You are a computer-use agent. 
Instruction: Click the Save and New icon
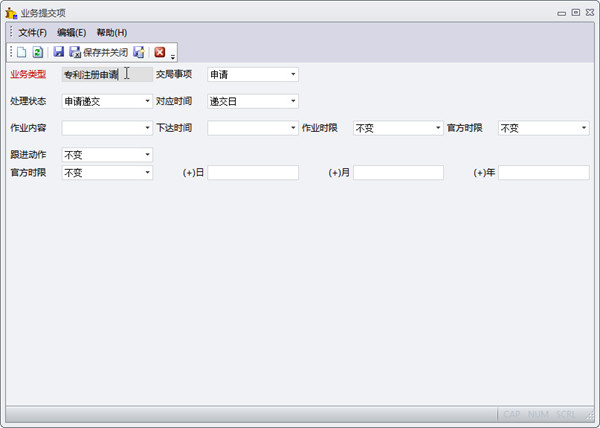(139, 52)
